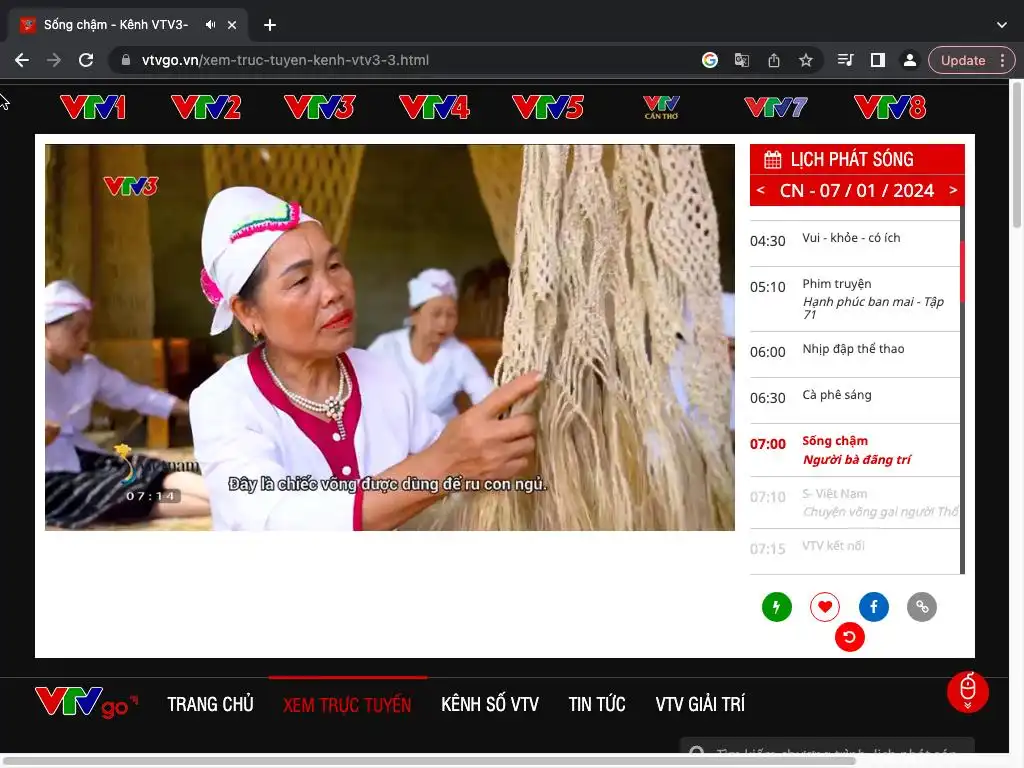Click the page vertical scrollbar
This screenshot has height=768, width=1024.
point(1016,155)
